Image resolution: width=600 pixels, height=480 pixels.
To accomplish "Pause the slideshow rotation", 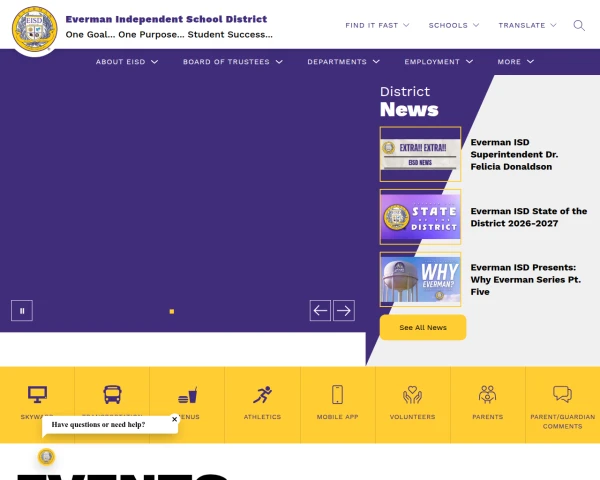I will click(x=22, y=311).
